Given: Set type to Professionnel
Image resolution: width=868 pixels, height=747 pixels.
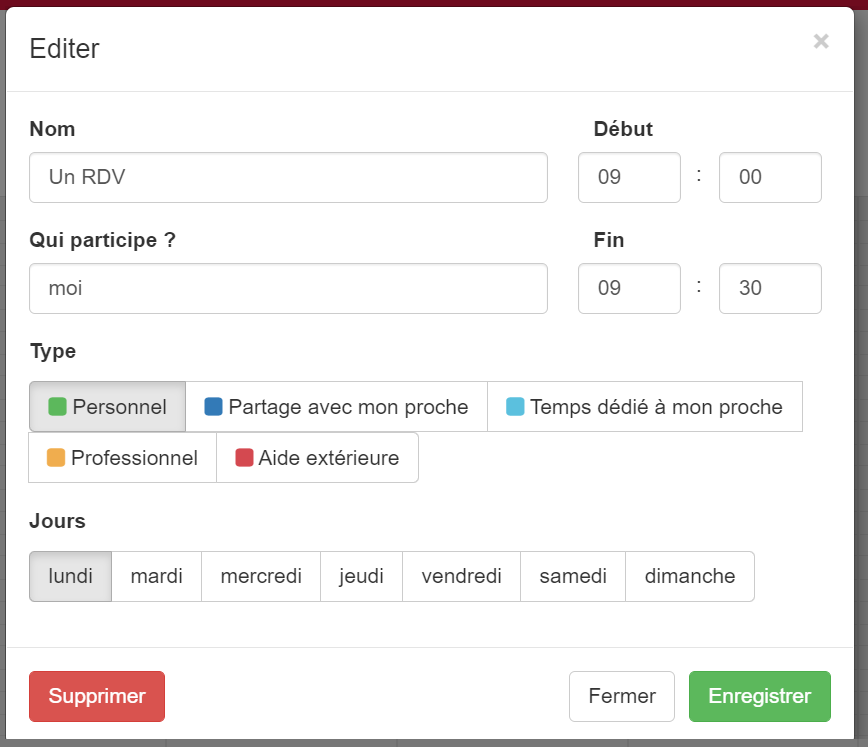Looking at the screenshot, I should (x=123, y=458).
